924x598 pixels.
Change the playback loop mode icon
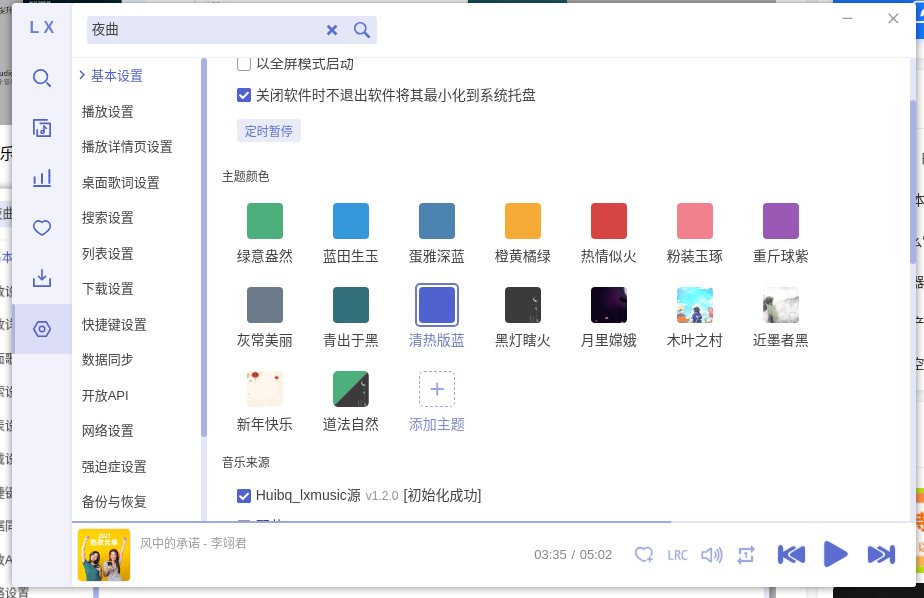pos(746,554)
